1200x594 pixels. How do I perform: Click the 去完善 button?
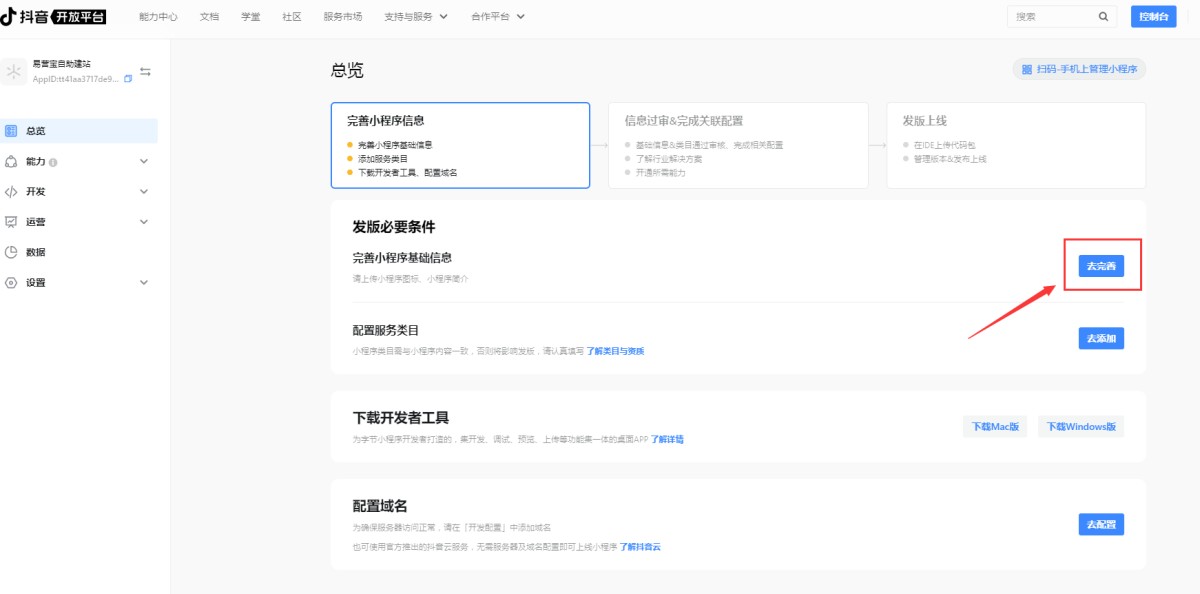point(1101,266)
